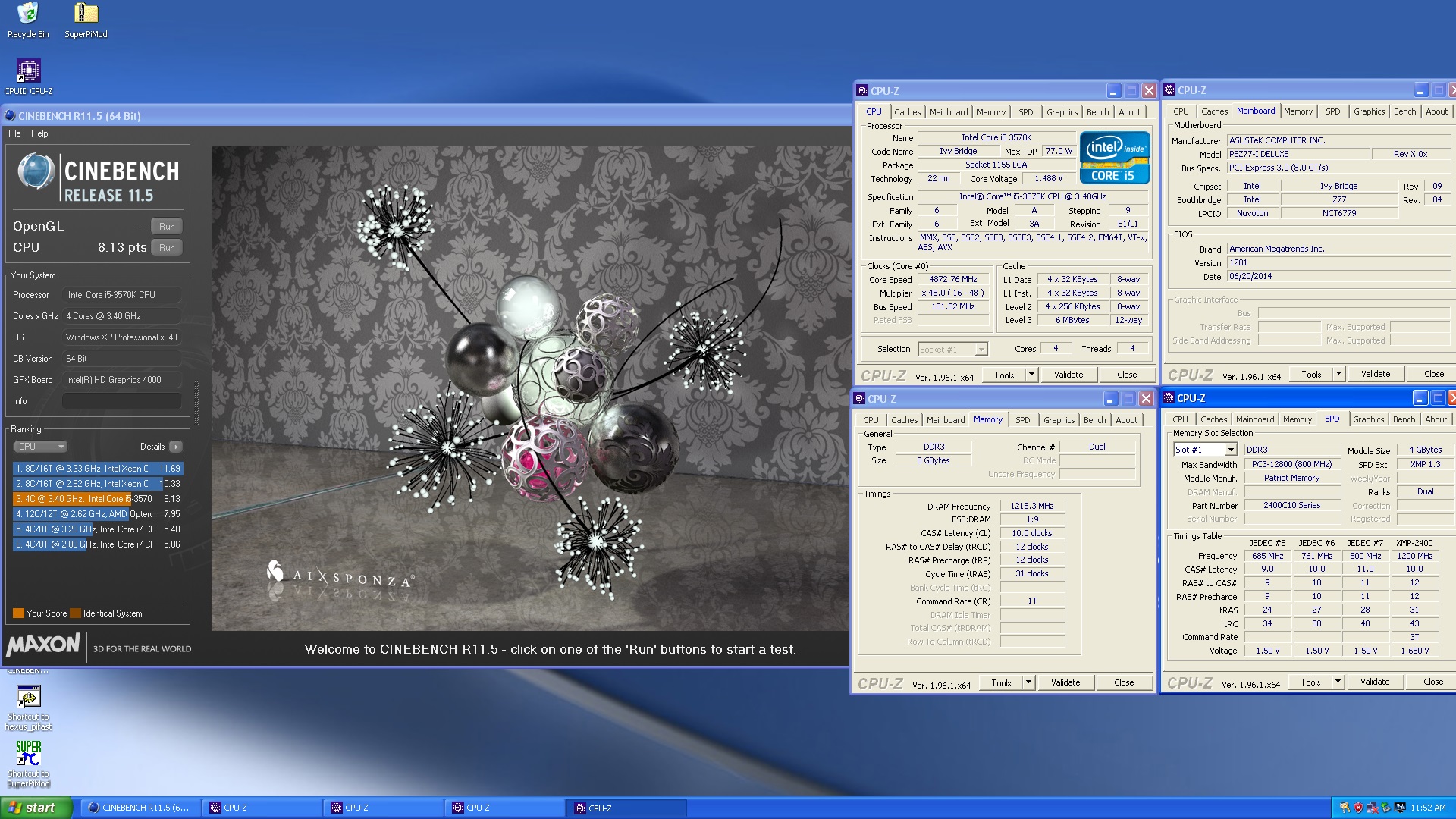The width and height of the screenshot is (1456, 819).
Task: Click the Info input field
Action: pyautogui.click(x=121, y=401)
